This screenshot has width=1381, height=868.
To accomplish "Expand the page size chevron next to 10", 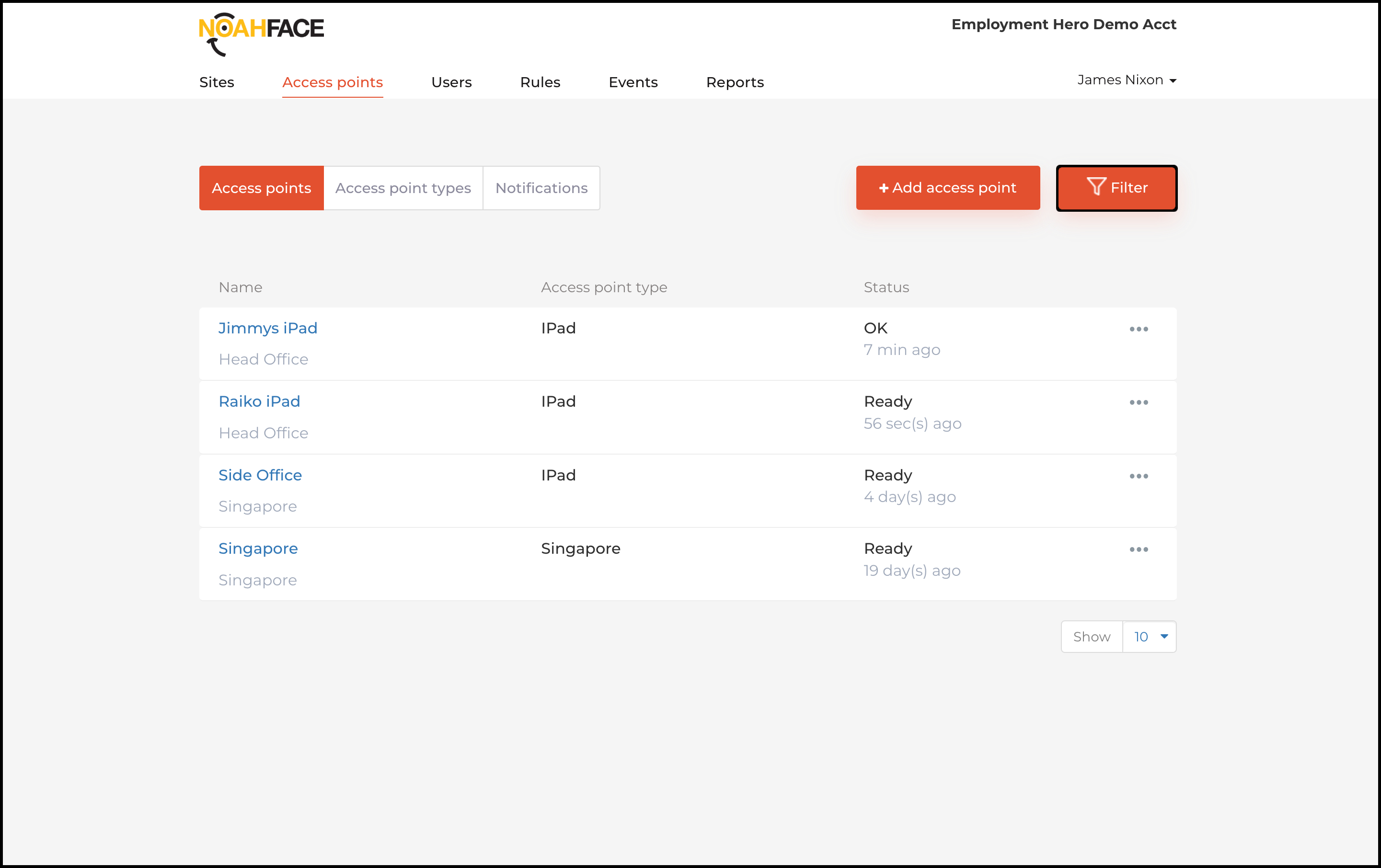I will [1164, 636].
